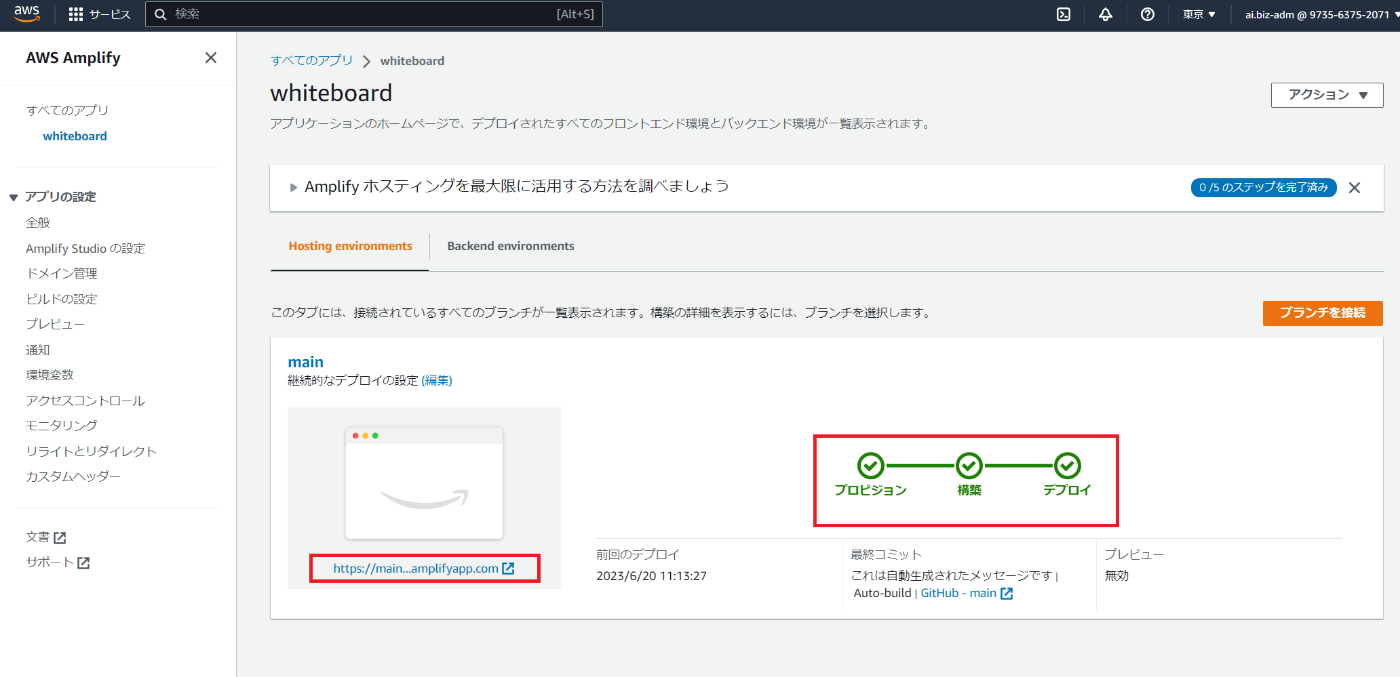This screenshot has height=677, width=1400.
Task: Open すべてのアプリ in the sidebar
Action: [67, 110]
